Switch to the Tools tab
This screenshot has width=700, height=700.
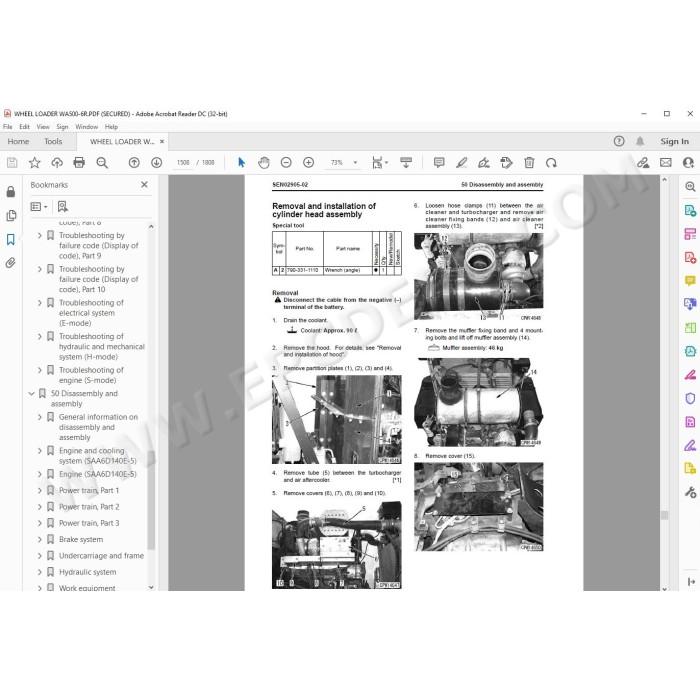click(x=53, y=142)
